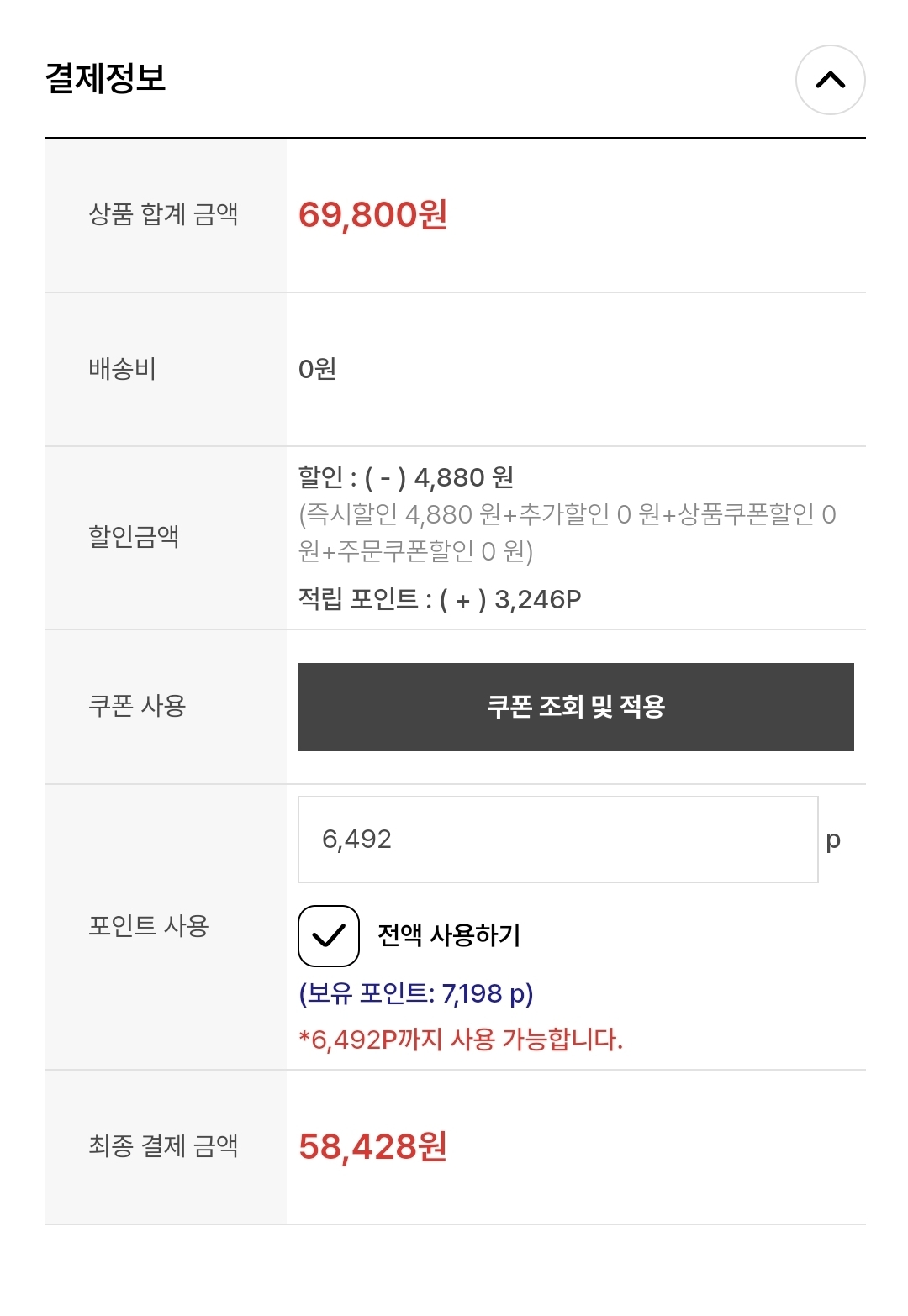The image size is (908, 1316).
Task: Click the 0원 shipping fee value
Action: pyautogui.click(x=317, y=369)
